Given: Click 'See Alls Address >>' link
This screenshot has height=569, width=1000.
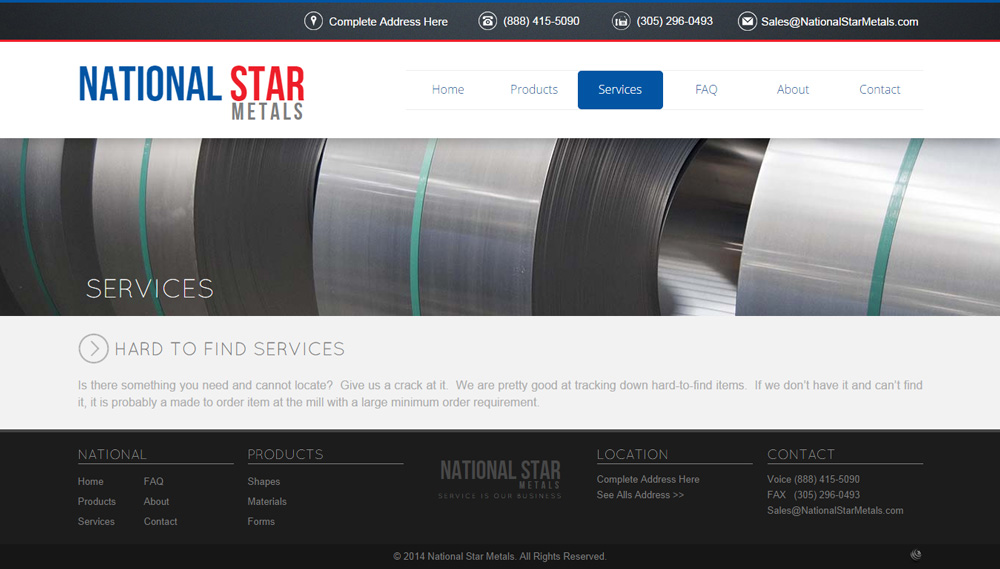Looking at the screenshot, I should 640,495.
